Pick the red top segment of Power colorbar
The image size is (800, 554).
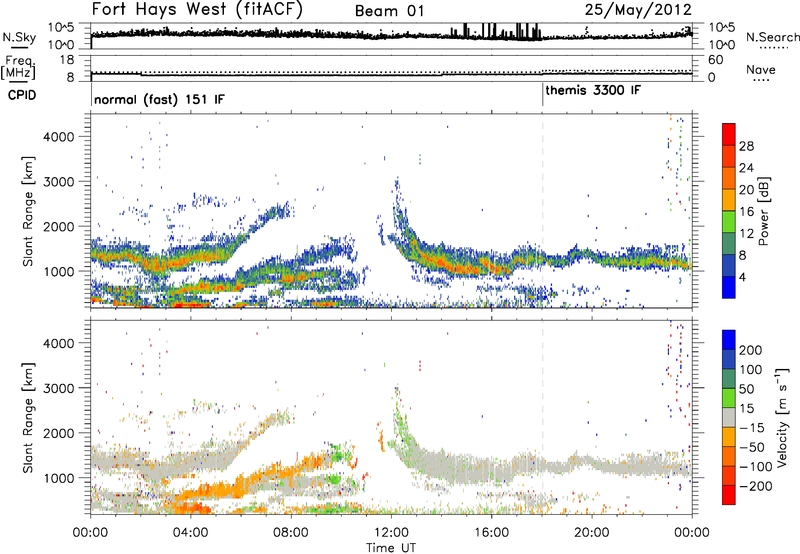click(729, 134)
